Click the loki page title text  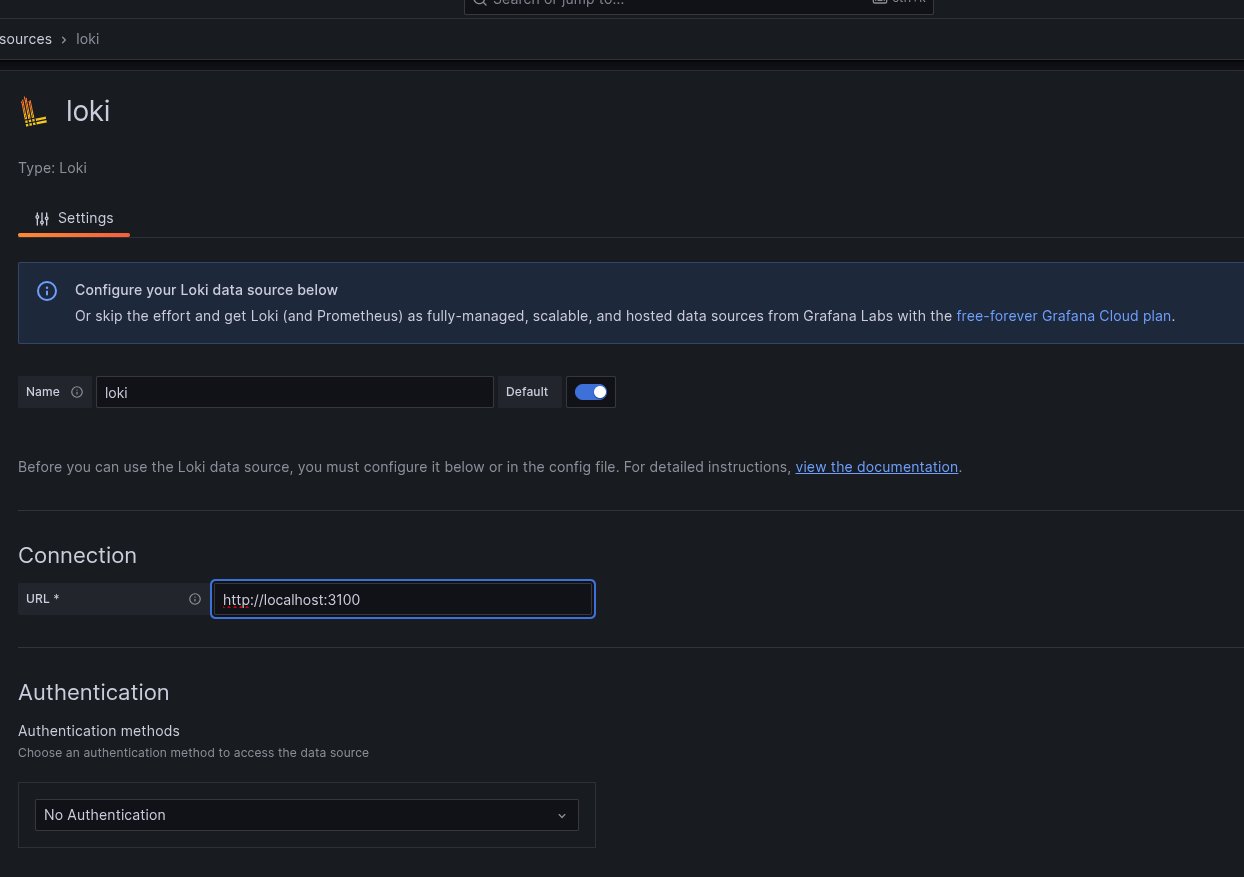(88, 111)
